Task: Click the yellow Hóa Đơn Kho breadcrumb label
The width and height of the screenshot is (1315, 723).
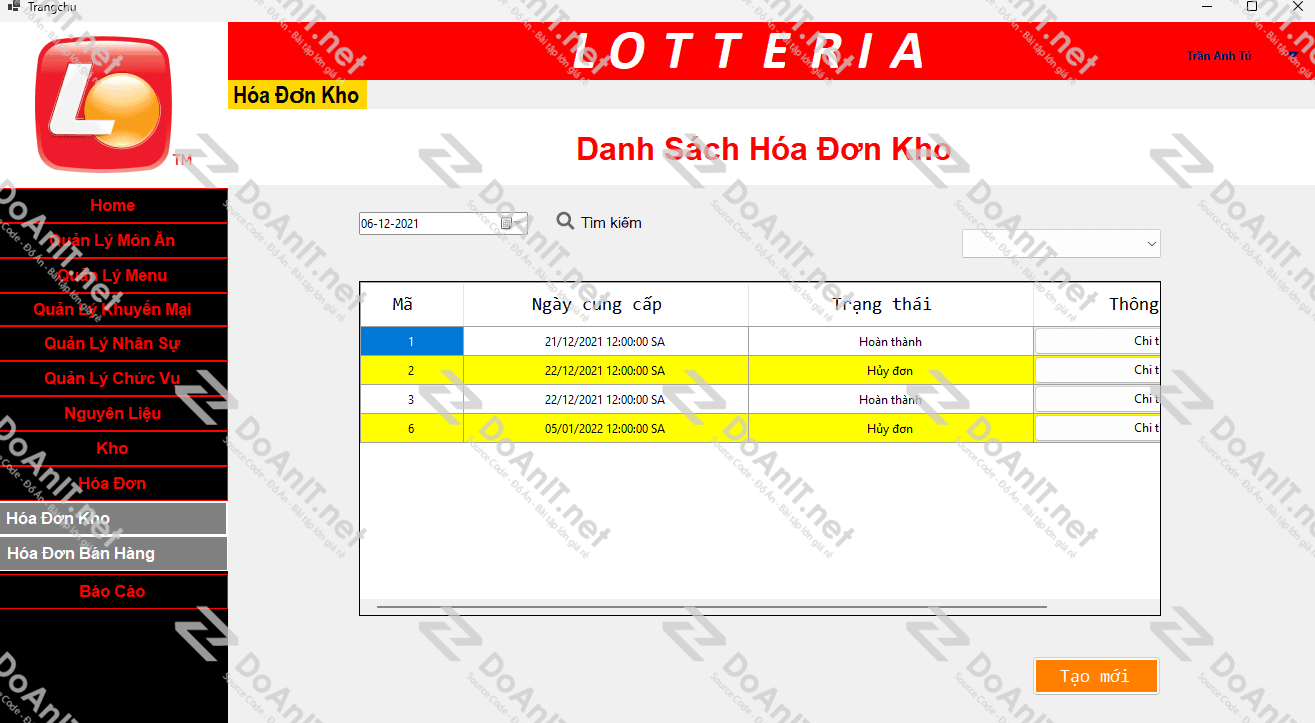Action: 297,95
